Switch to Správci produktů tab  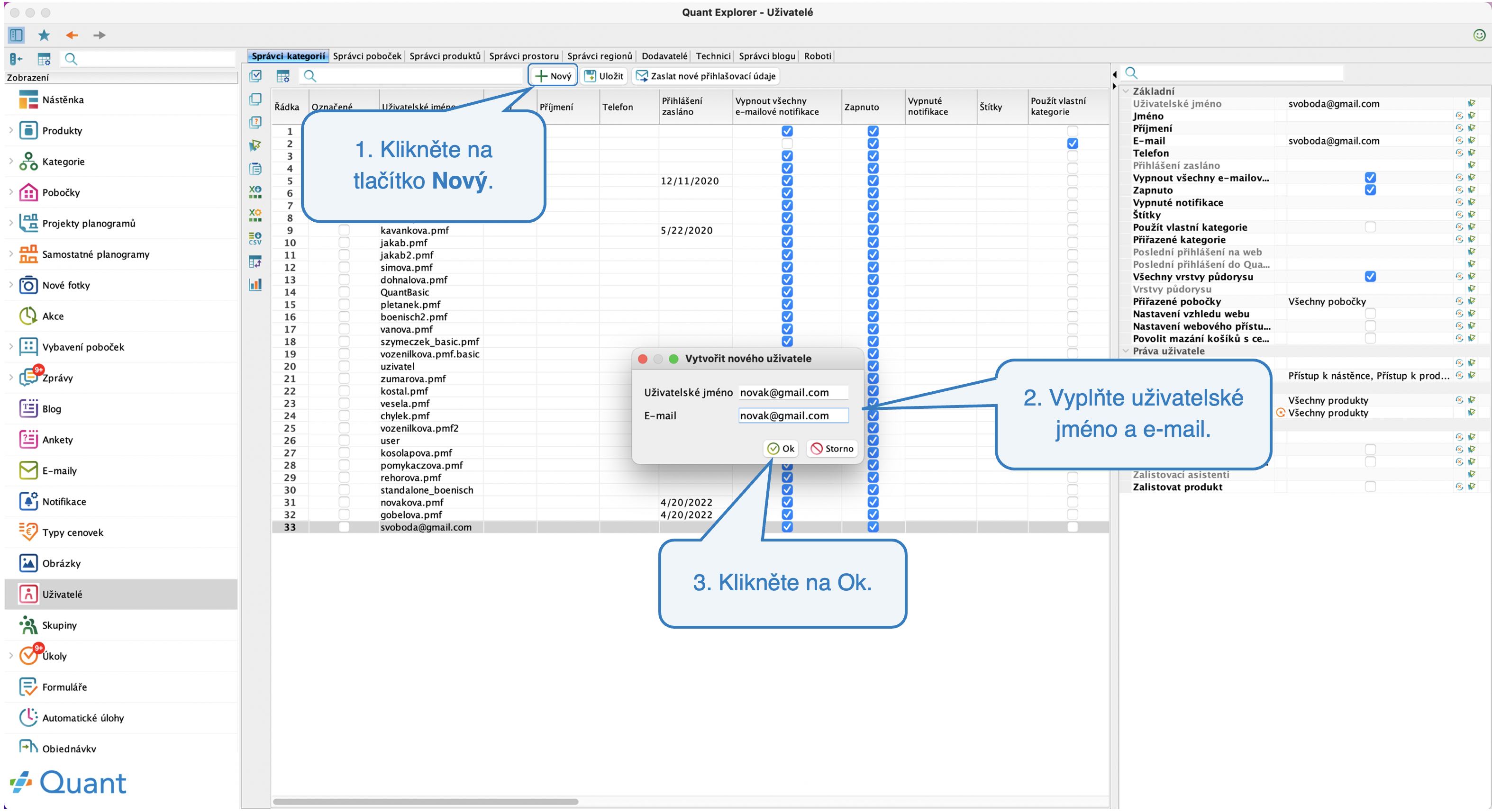[445, 56]
